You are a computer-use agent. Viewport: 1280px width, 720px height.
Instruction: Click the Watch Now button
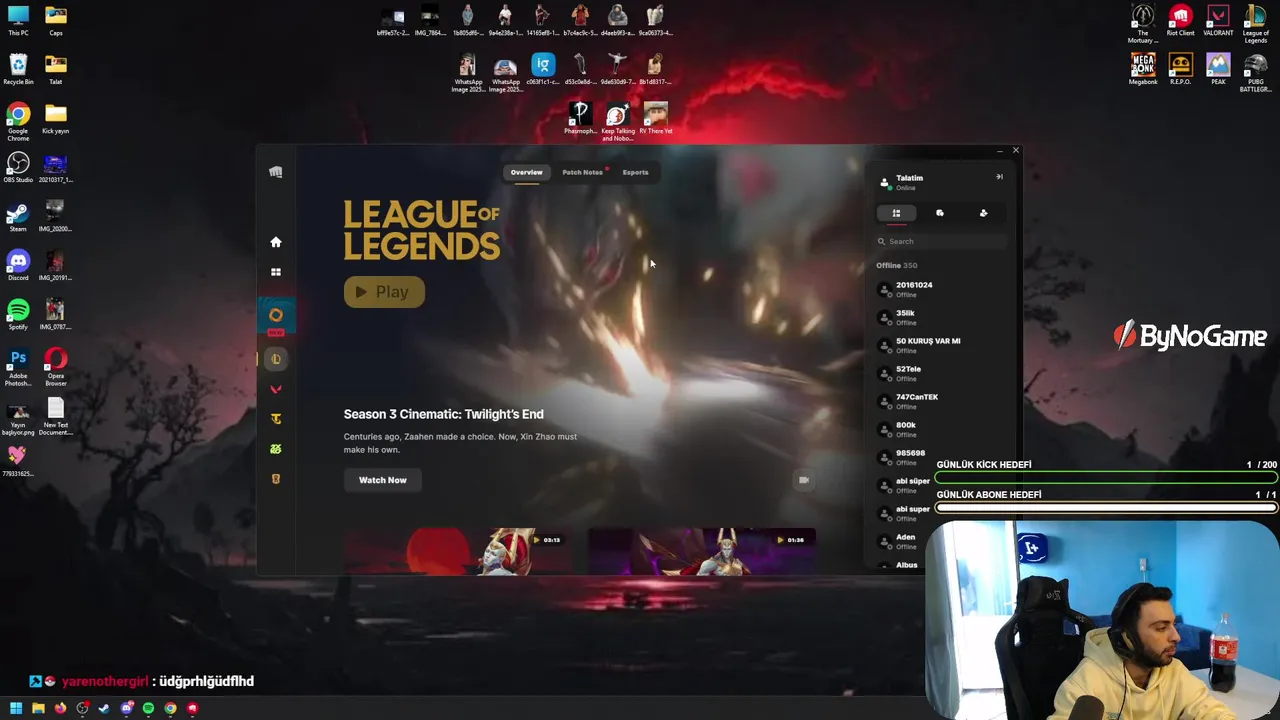pyautogui.click(x=383, y=480)
